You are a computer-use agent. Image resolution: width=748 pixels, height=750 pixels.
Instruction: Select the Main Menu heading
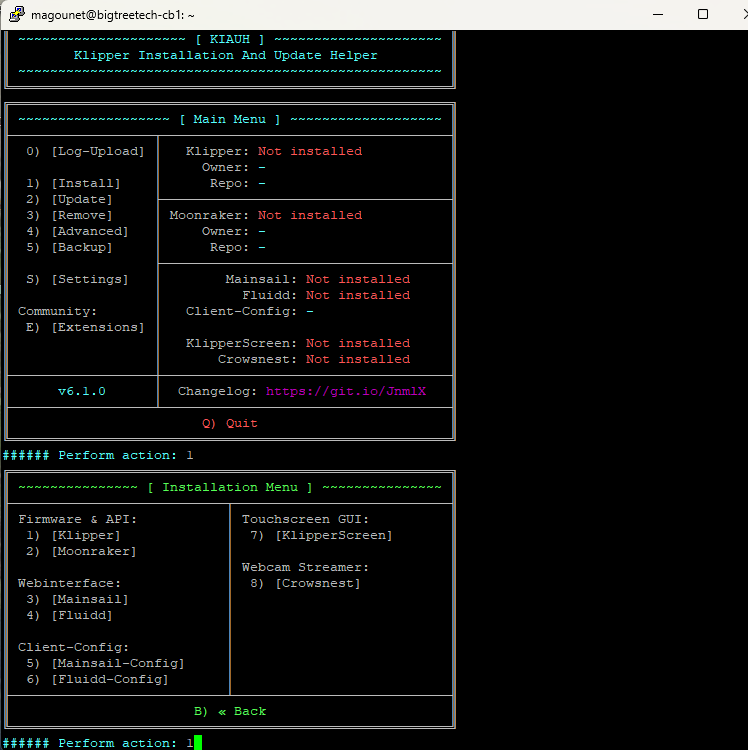[x=230, y=119]
